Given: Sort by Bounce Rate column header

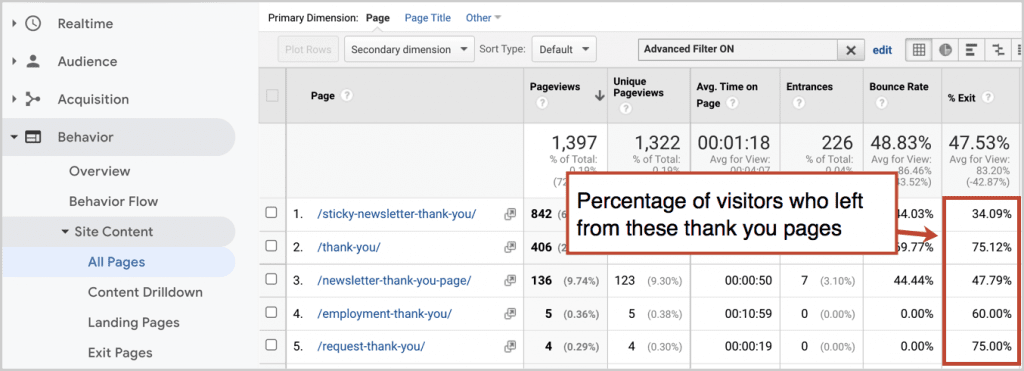Looking at the screenshot, I should tap(899, 86).
